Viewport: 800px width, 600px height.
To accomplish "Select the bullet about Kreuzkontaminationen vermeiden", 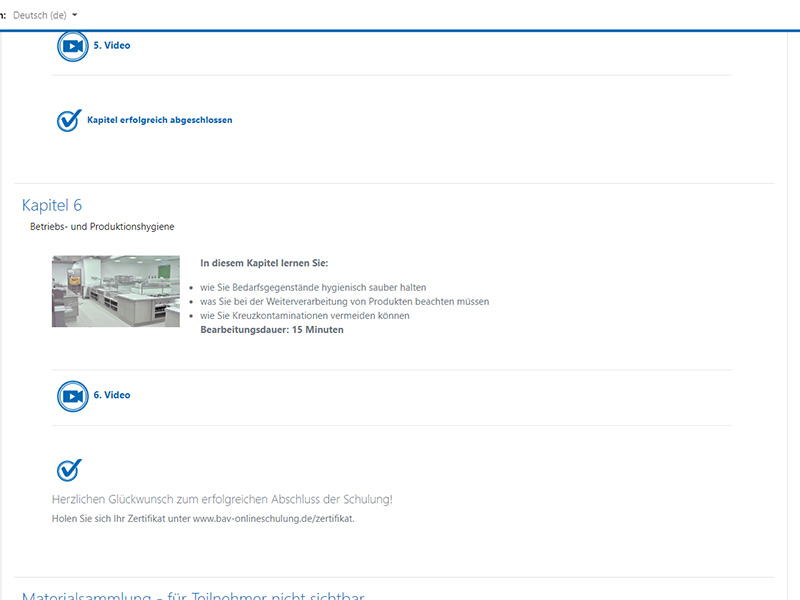I will click(304, 315).
